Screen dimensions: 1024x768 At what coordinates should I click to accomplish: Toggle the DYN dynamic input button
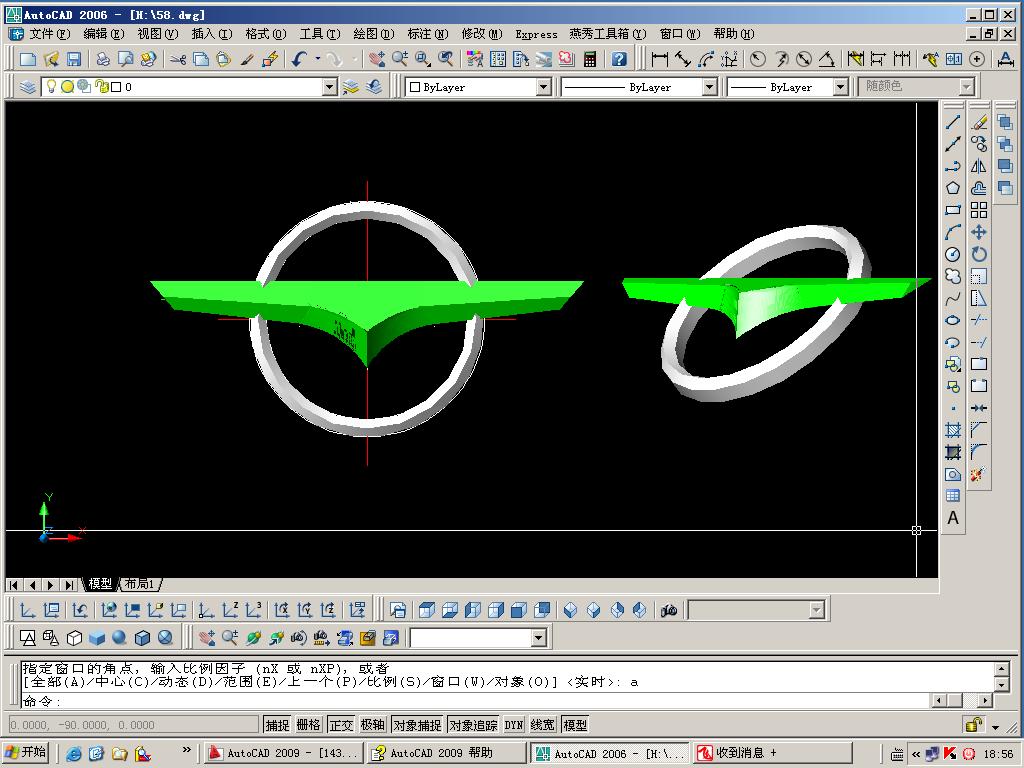(514, 725)
